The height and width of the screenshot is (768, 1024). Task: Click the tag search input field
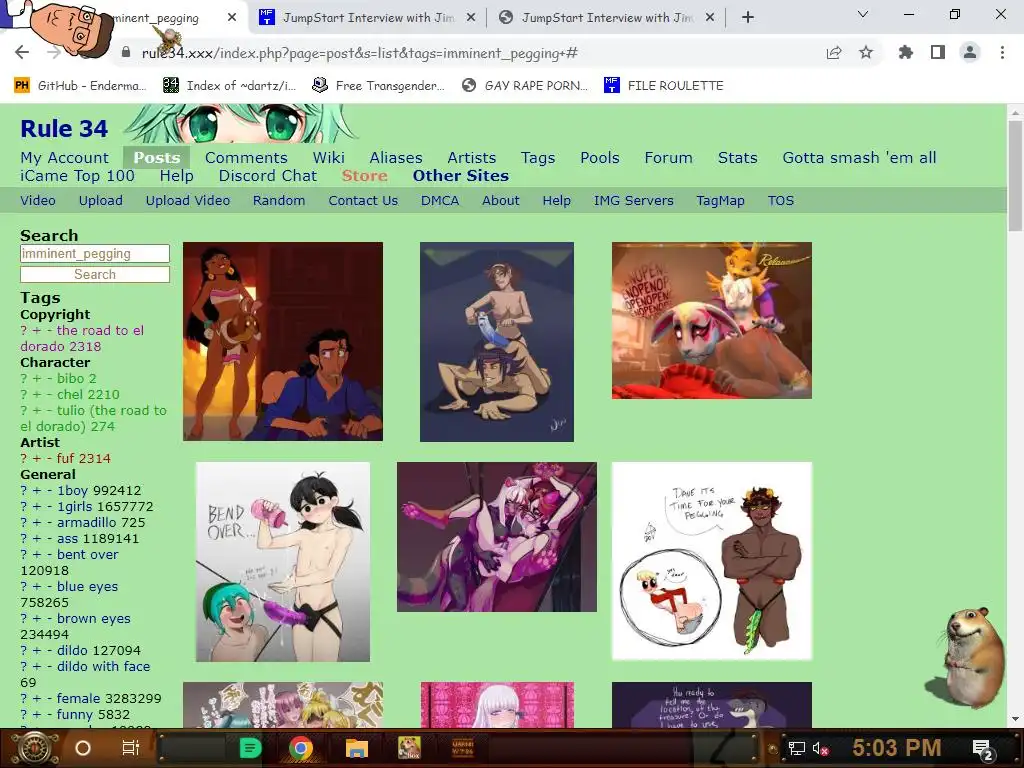click(95, 253)
